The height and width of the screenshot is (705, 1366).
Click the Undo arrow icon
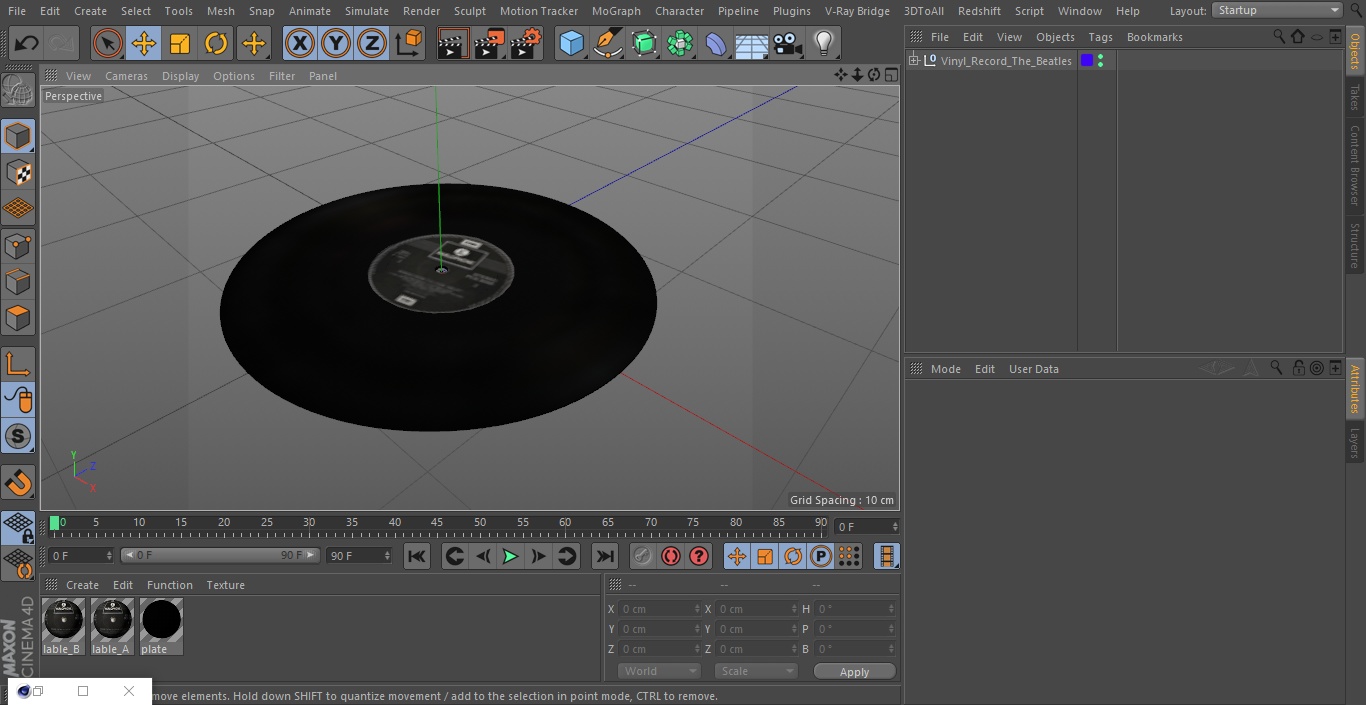coord(27,44)
